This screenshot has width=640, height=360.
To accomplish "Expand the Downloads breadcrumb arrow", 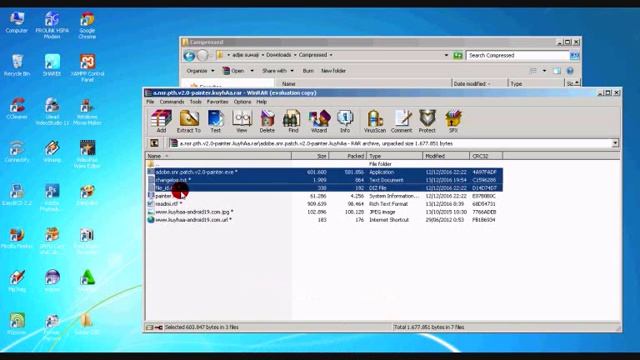I will point(295,55).
